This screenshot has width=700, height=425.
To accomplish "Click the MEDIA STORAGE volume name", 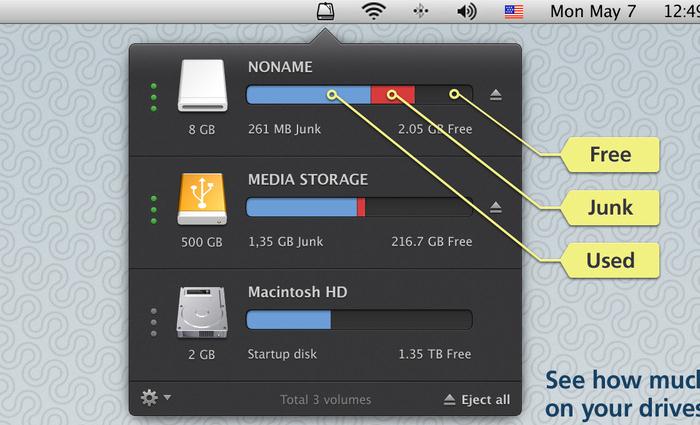I will [308, 179].
